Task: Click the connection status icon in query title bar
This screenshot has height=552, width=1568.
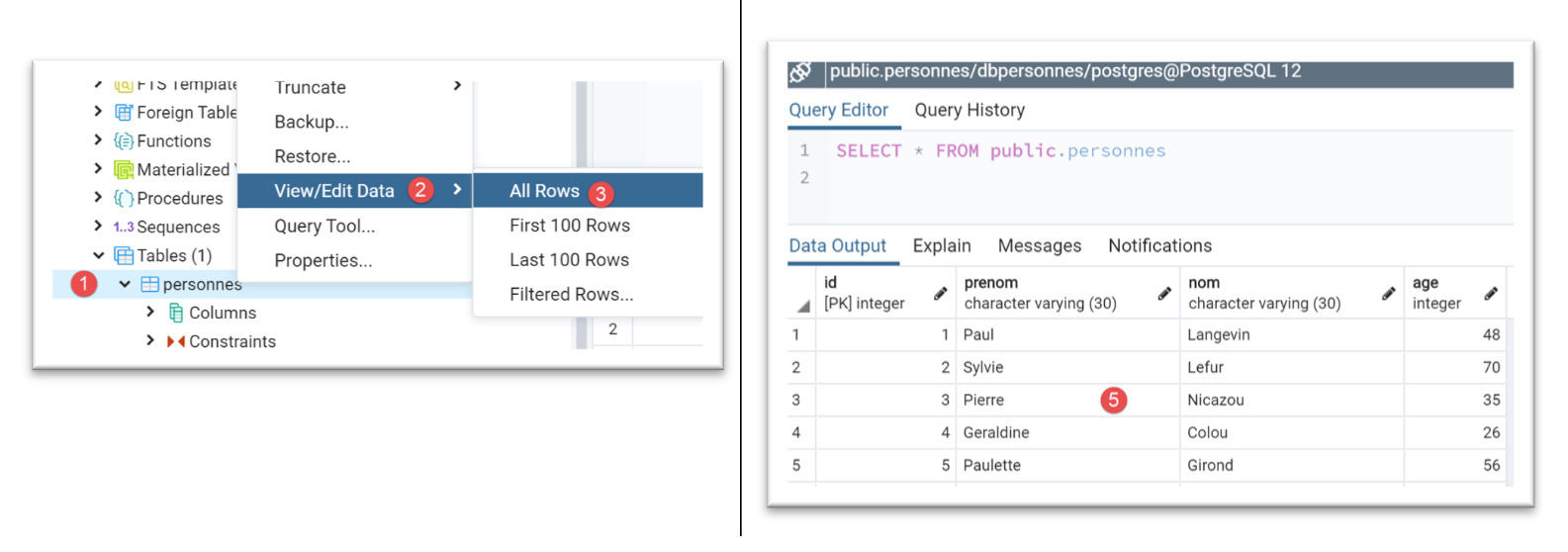Action: coord(800,72)
